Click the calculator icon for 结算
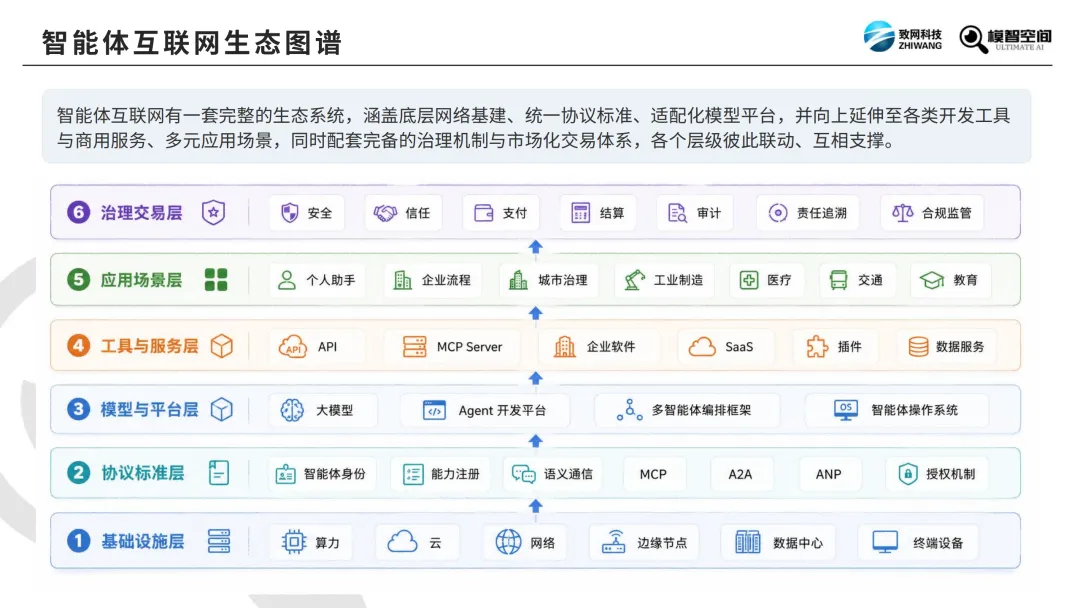Viewport: 1080px width, 608px height. (x=581, y=213)
